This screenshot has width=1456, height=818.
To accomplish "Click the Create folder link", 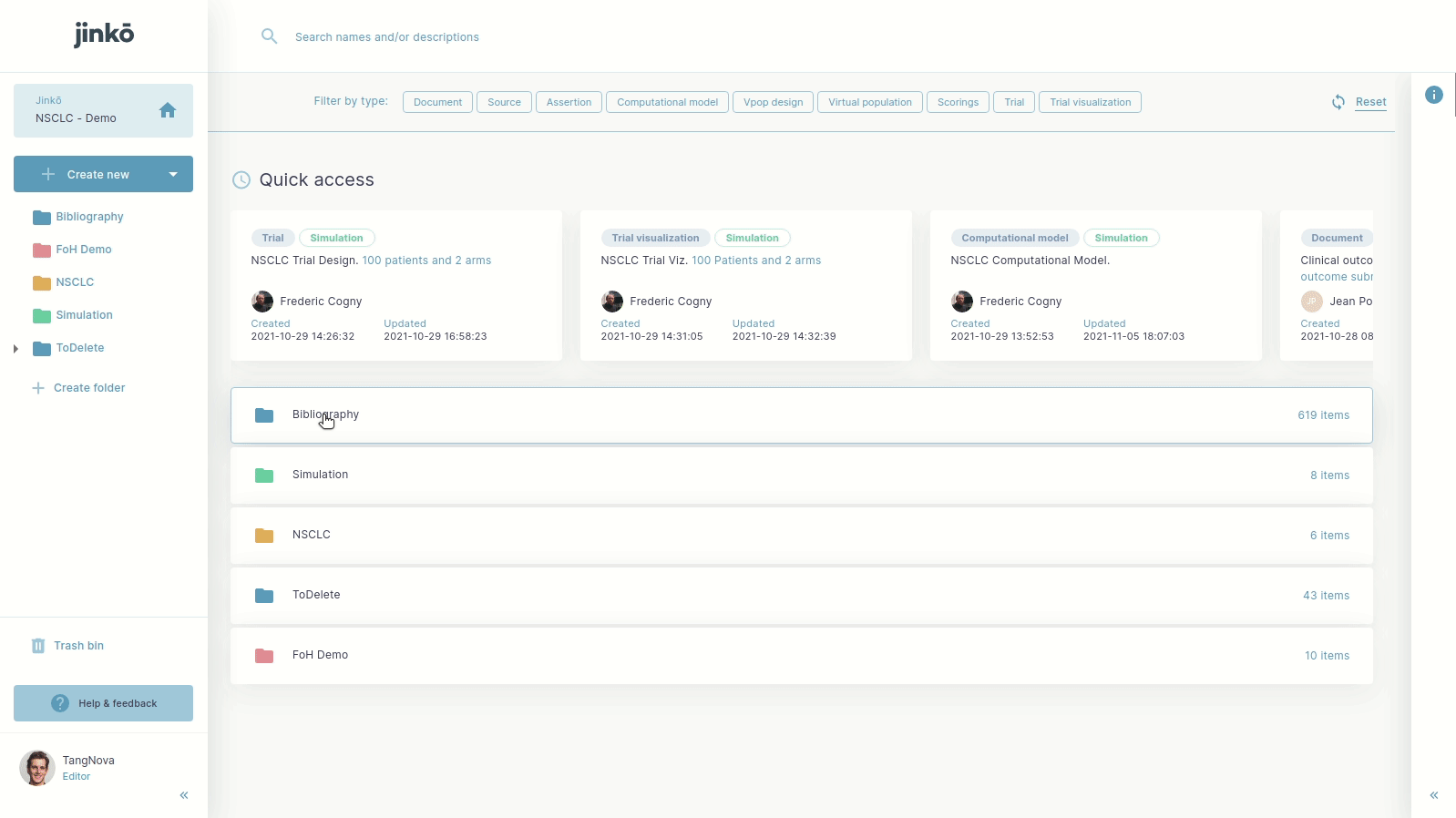I will tap(88, 388).
